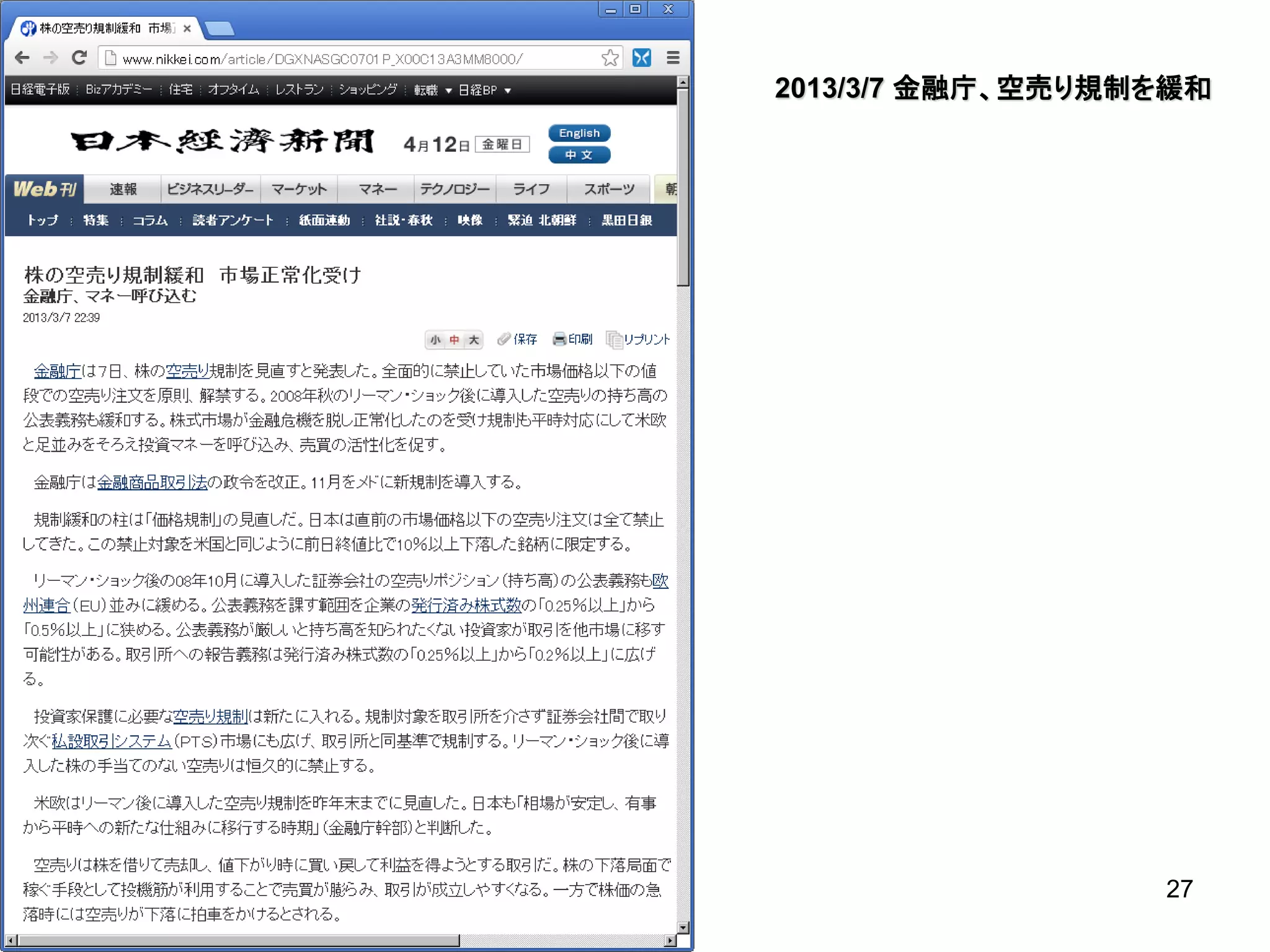Open the 発行済み株式数 link
Viewport: 1270px width, 952px height.
[466, 605]
